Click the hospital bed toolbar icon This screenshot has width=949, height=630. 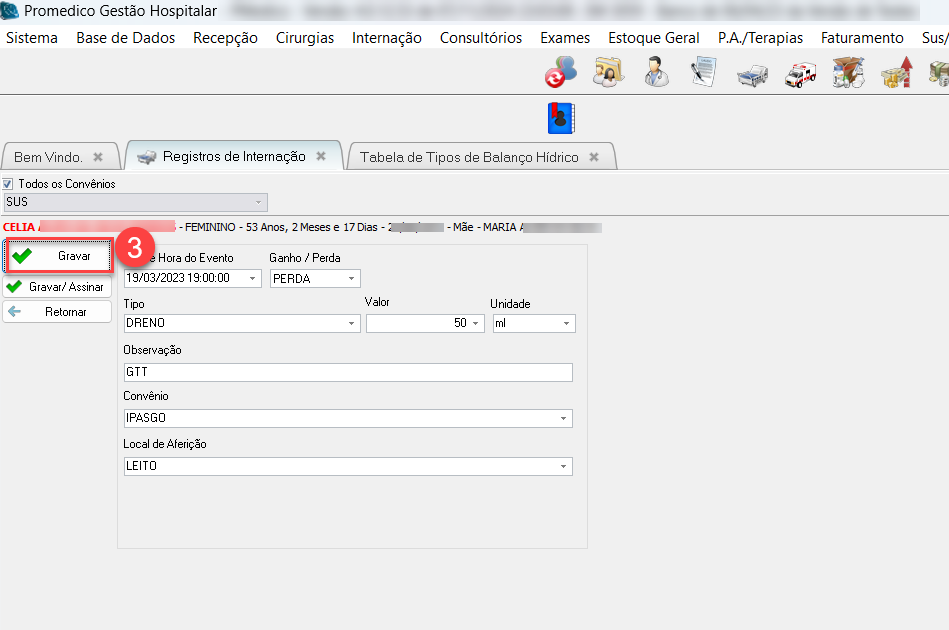752,74
